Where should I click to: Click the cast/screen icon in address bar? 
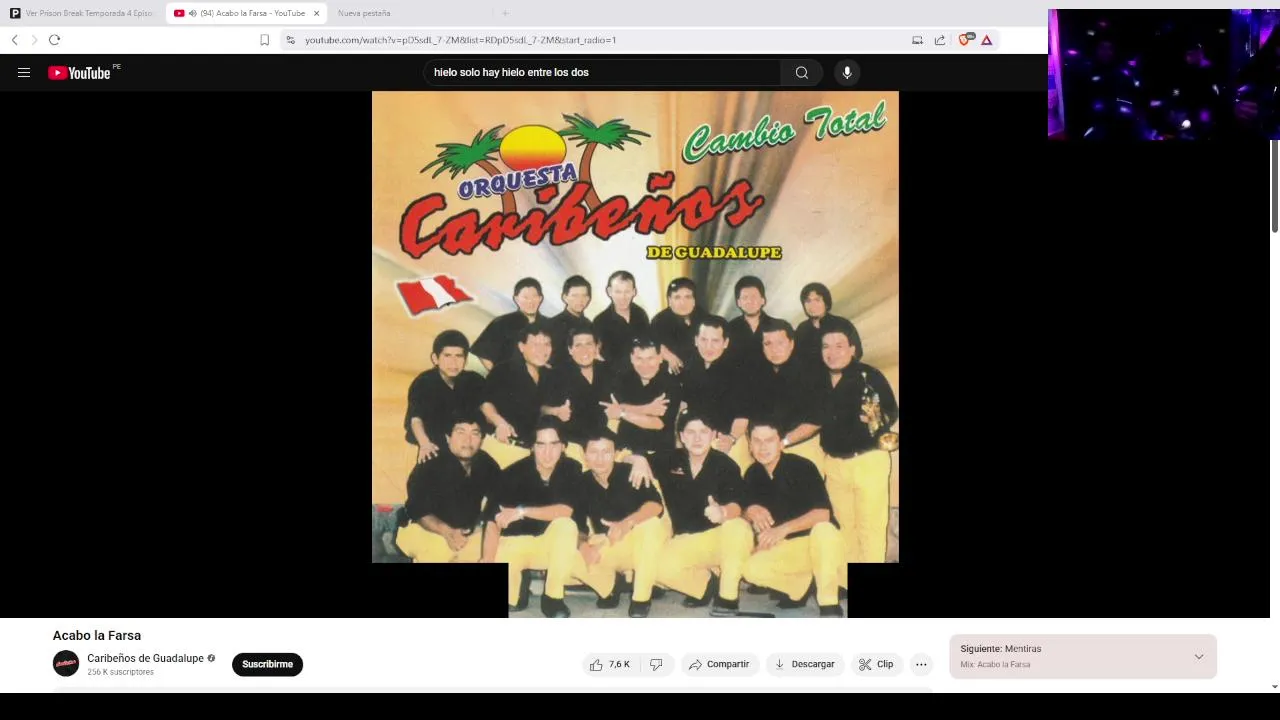click(x=917, y=40)
